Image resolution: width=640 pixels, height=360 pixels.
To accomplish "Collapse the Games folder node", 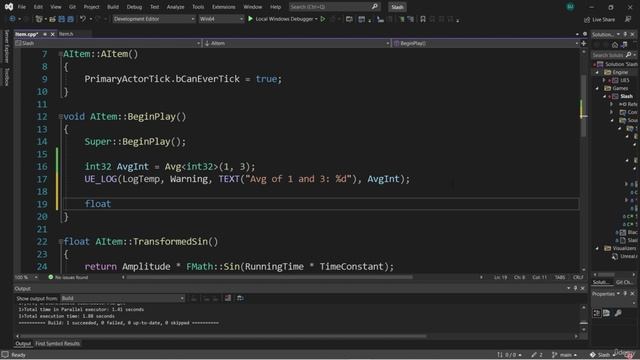I will [597, 88].
